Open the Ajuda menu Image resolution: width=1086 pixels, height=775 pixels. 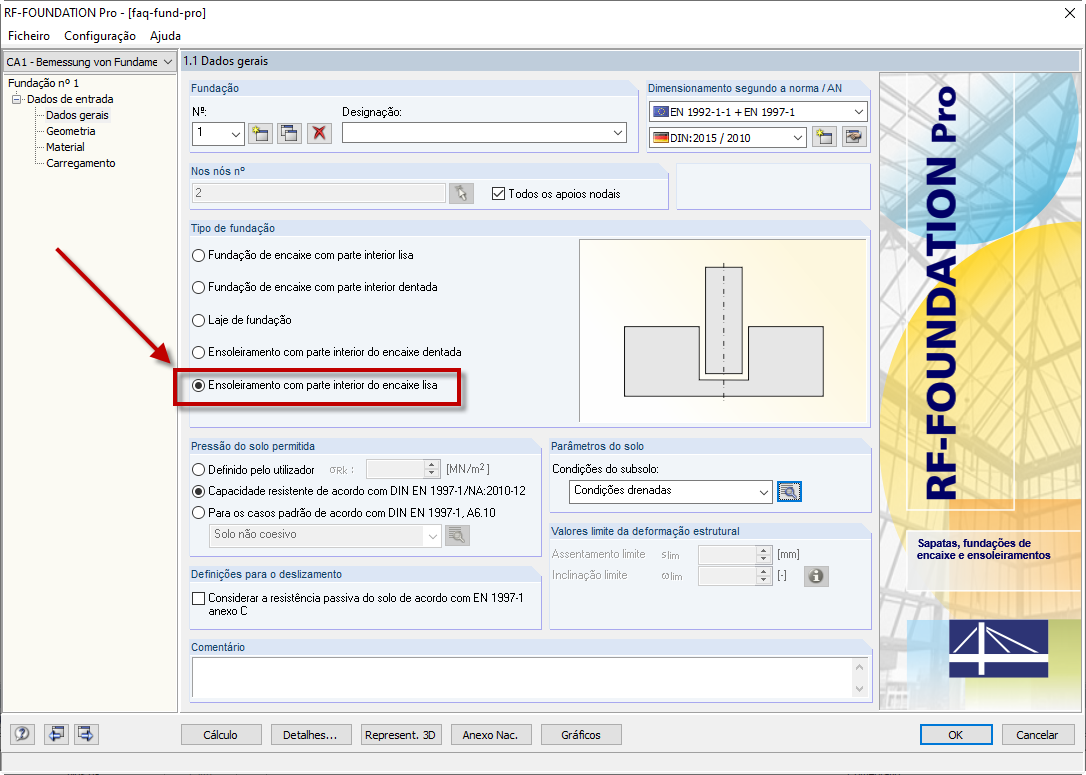pos(166,35)
